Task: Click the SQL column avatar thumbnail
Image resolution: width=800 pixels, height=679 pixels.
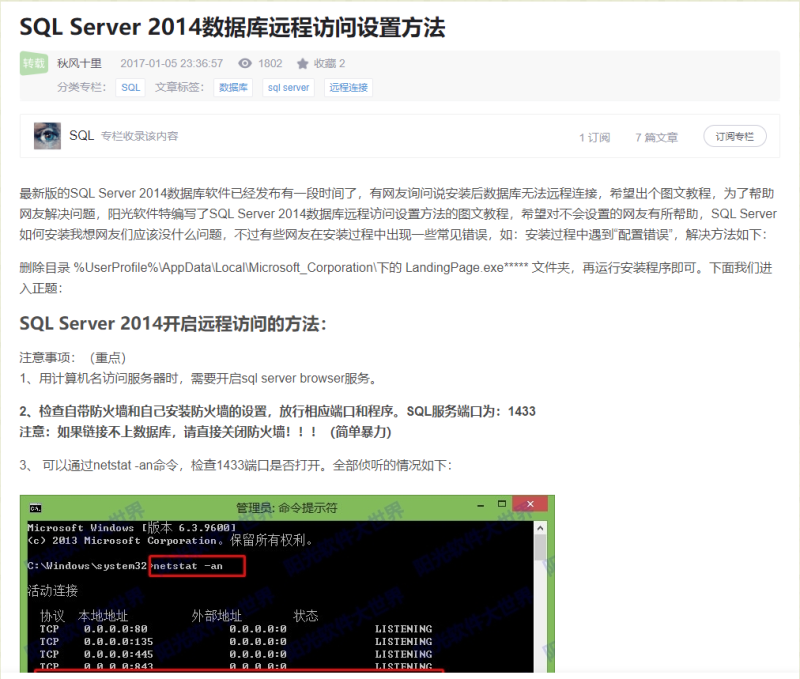Action: pyautogui.click(x=47, y=136)
